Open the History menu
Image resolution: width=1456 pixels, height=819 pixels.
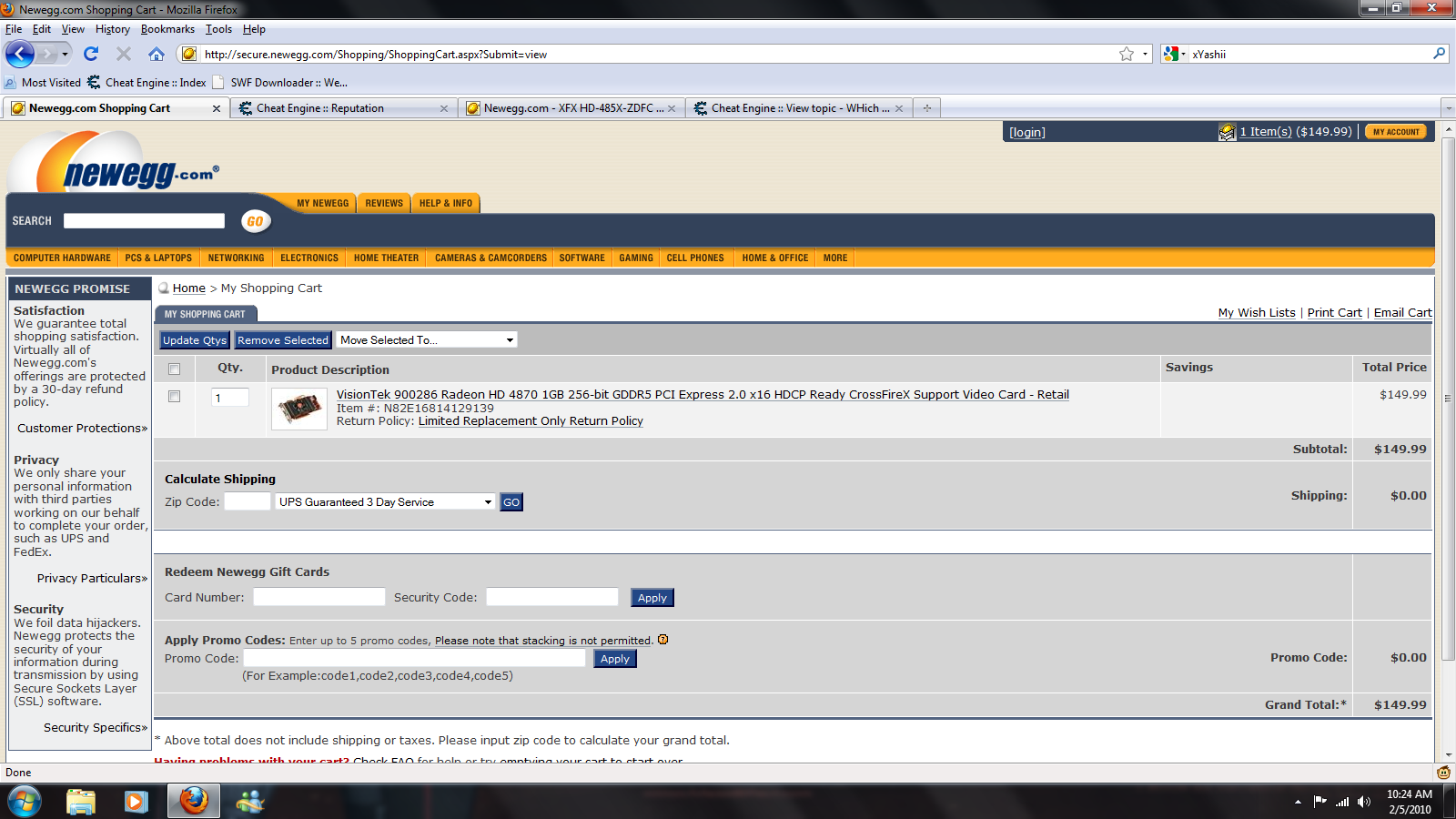tap(113, 29)
